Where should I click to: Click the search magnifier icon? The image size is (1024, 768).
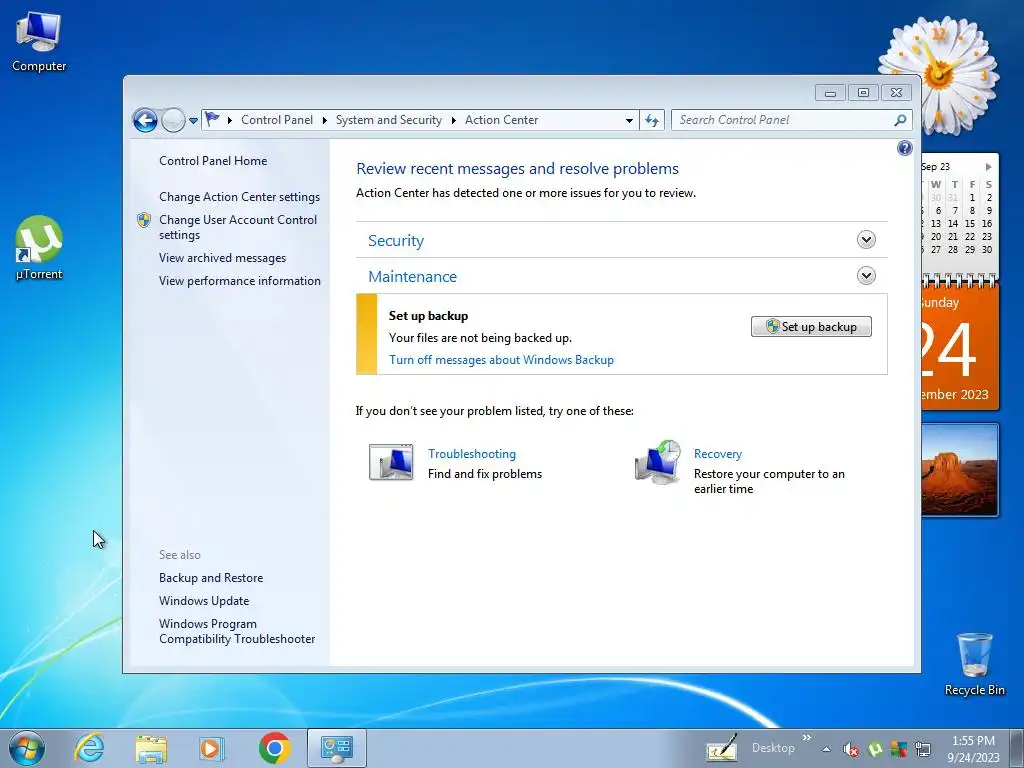[x=901, y=120]
